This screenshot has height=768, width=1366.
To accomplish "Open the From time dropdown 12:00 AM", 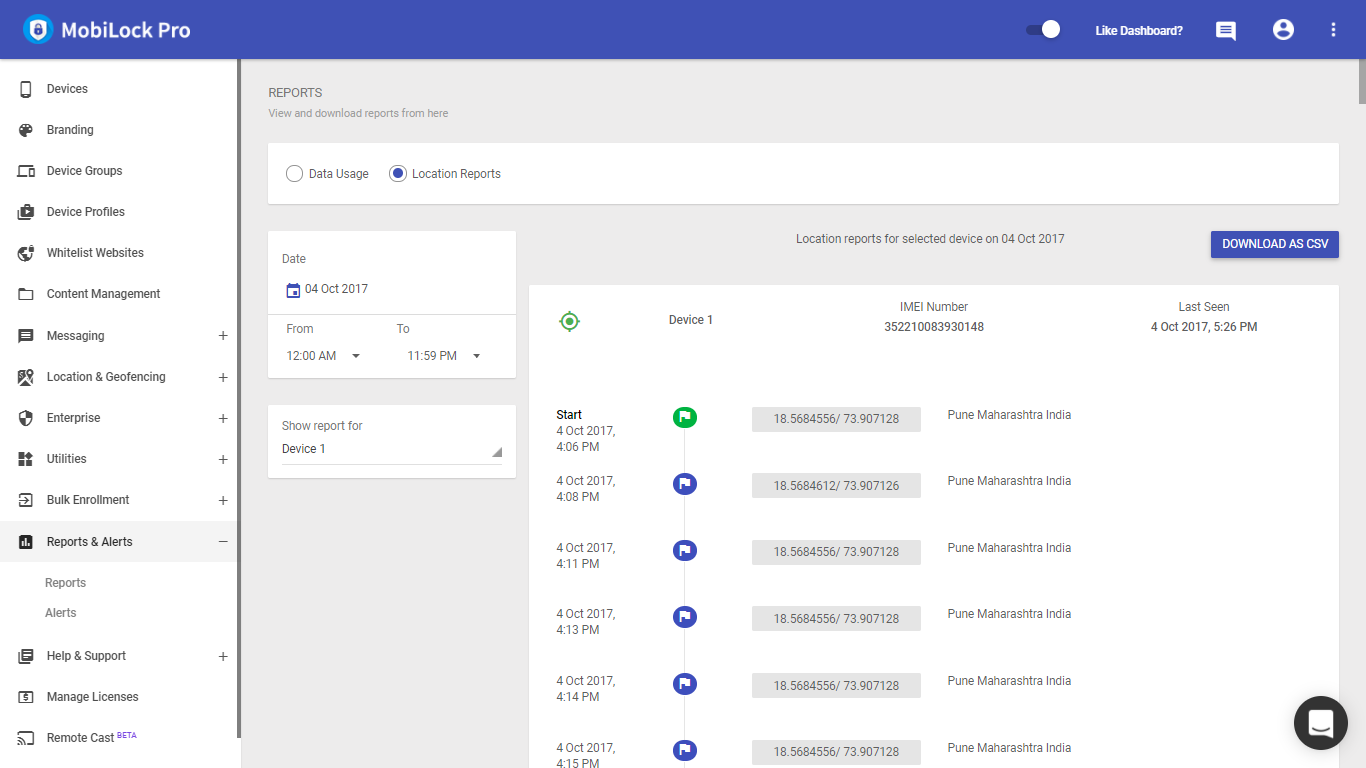I will tap(323, 356).
